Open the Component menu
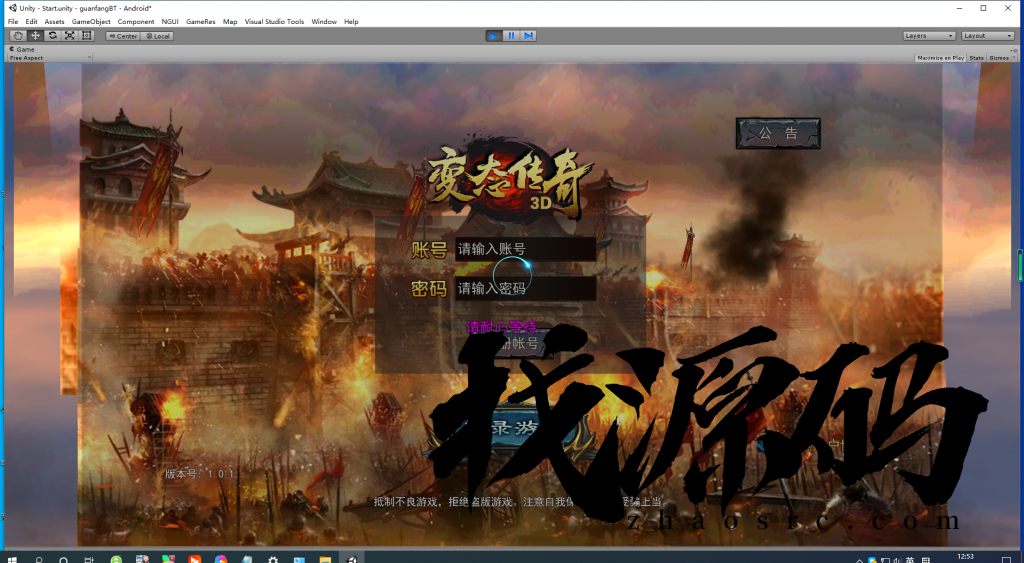The image size is (1024, 563). [136, 22]
